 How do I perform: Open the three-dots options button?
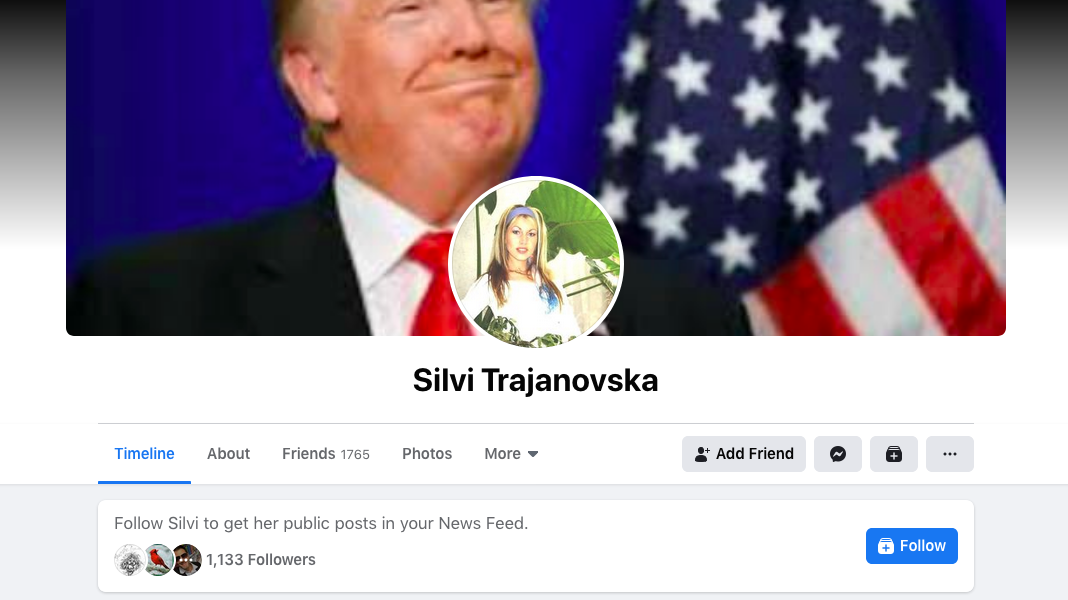949,454
